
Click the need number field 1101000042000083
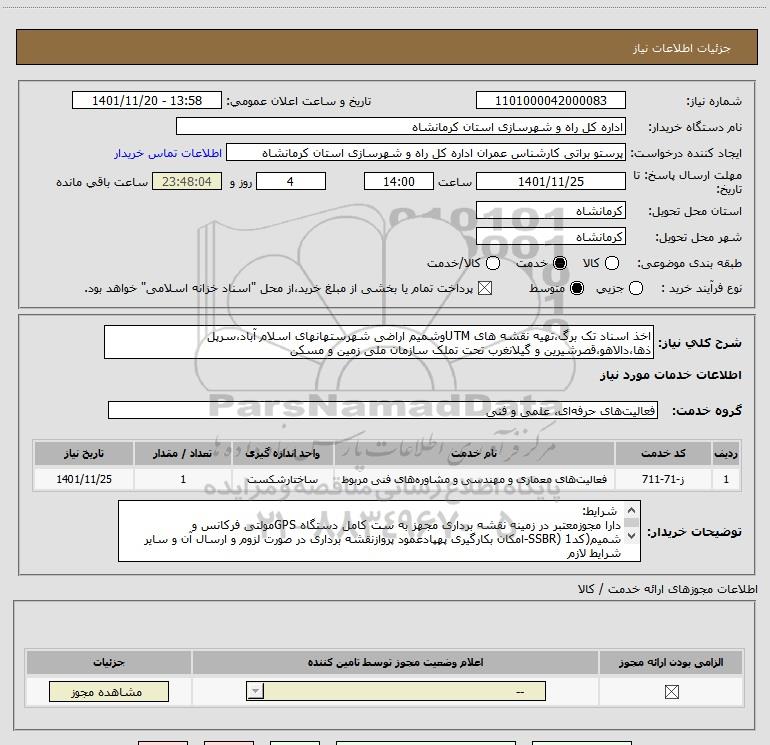550,100
